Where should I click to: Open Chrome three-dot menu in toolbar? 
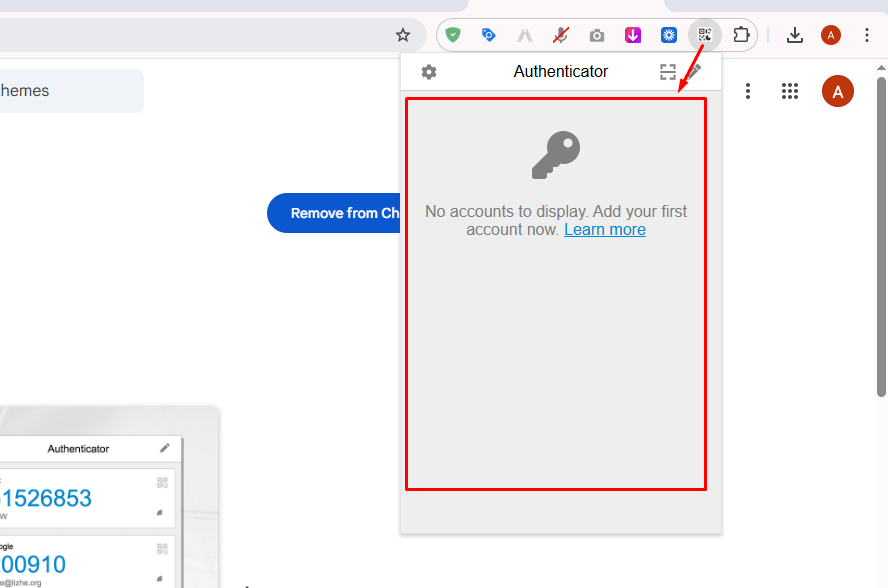(x=866, y=35)
